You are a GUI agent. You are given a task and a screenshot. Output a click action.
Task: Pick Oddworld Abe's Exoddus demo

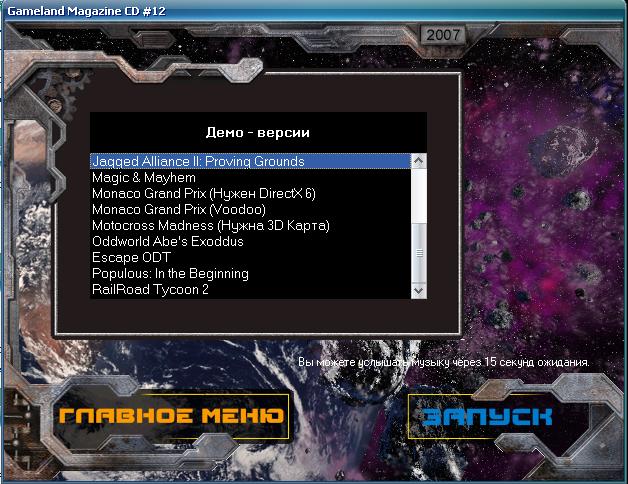click(251, 242)
